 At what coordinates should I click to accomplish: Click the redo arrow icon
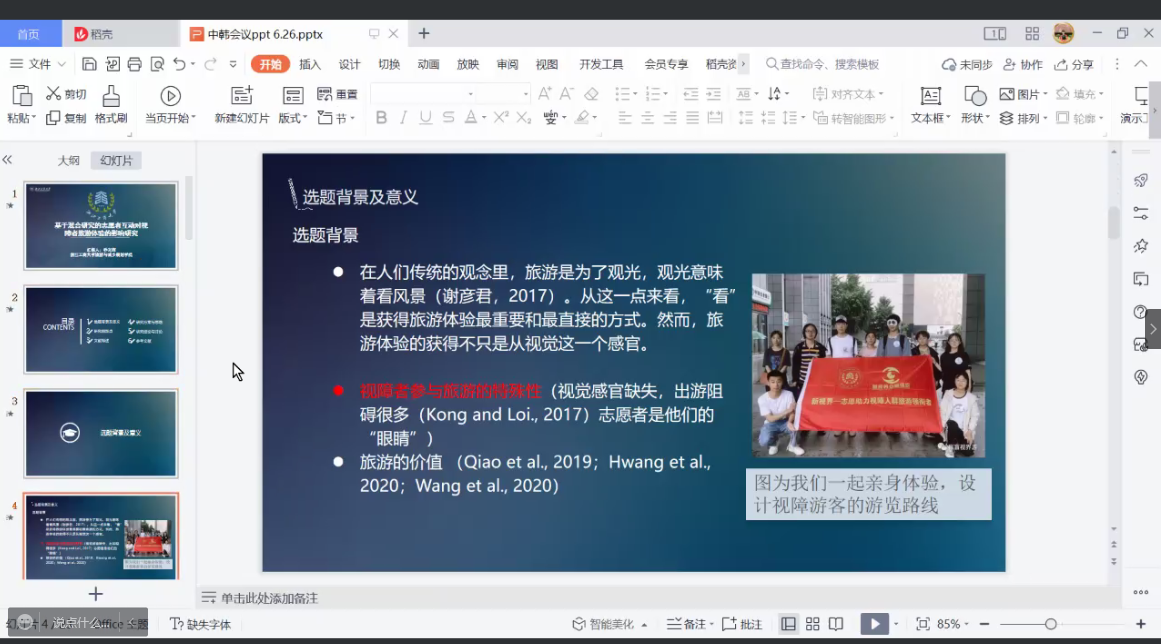pyautogui.click(x=210, y=64)
